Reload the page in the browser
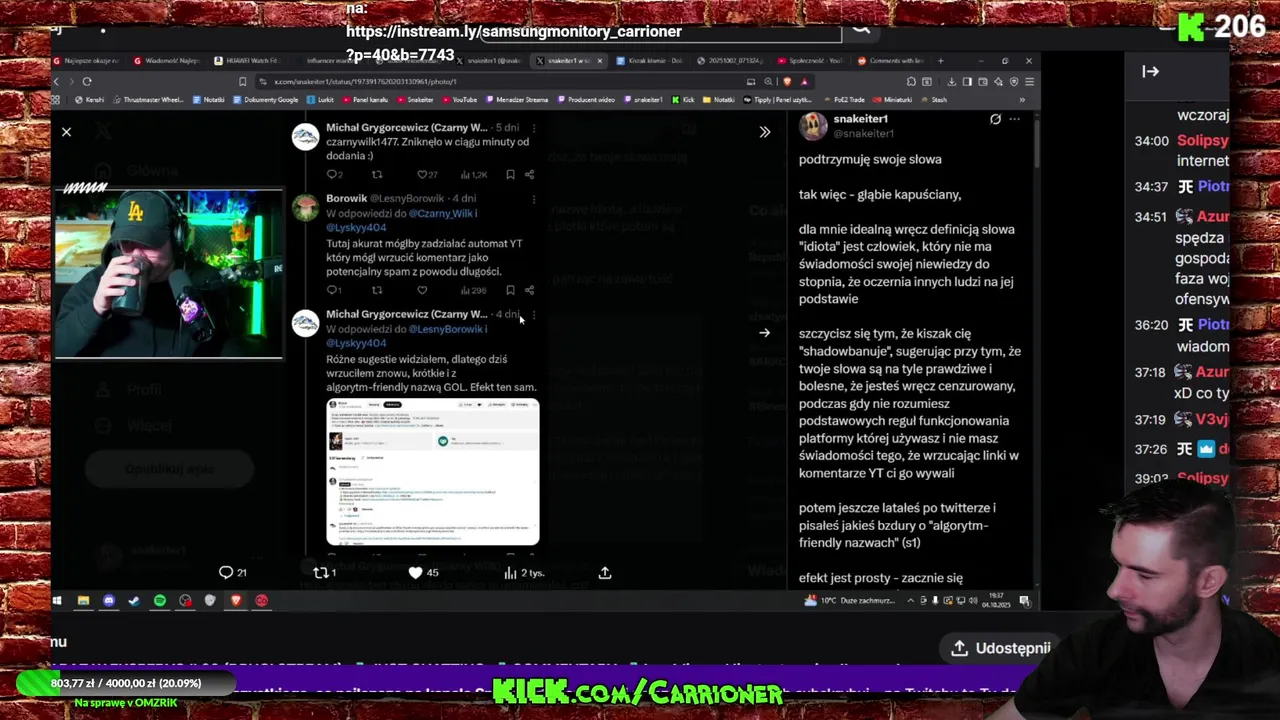This screenshot has width=1280, height=720. 87,81
